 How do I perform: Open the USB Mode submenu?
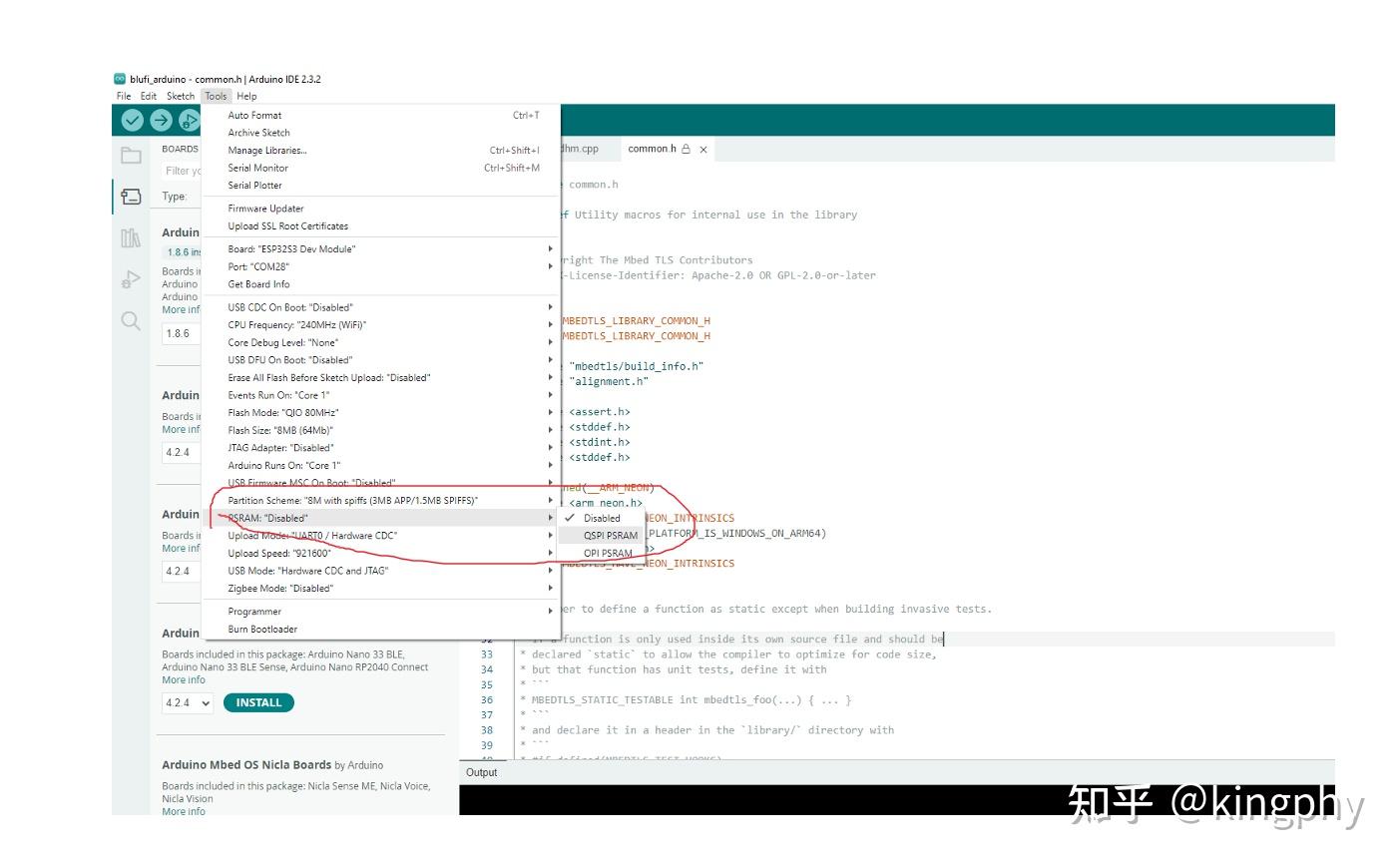380,571
